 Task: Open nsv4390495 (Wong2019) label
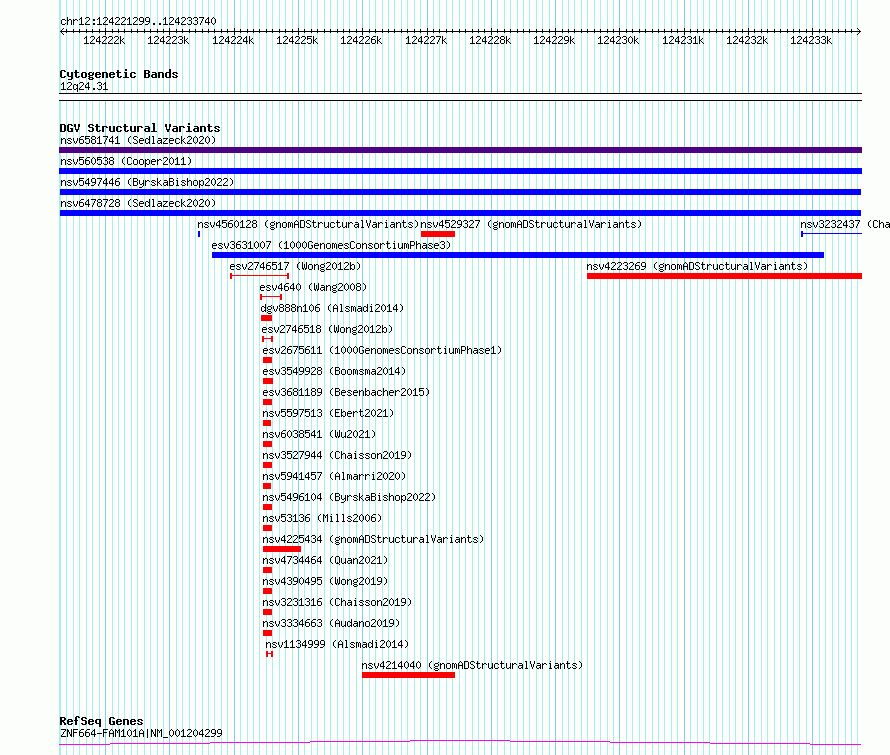(x=325, y=581)
